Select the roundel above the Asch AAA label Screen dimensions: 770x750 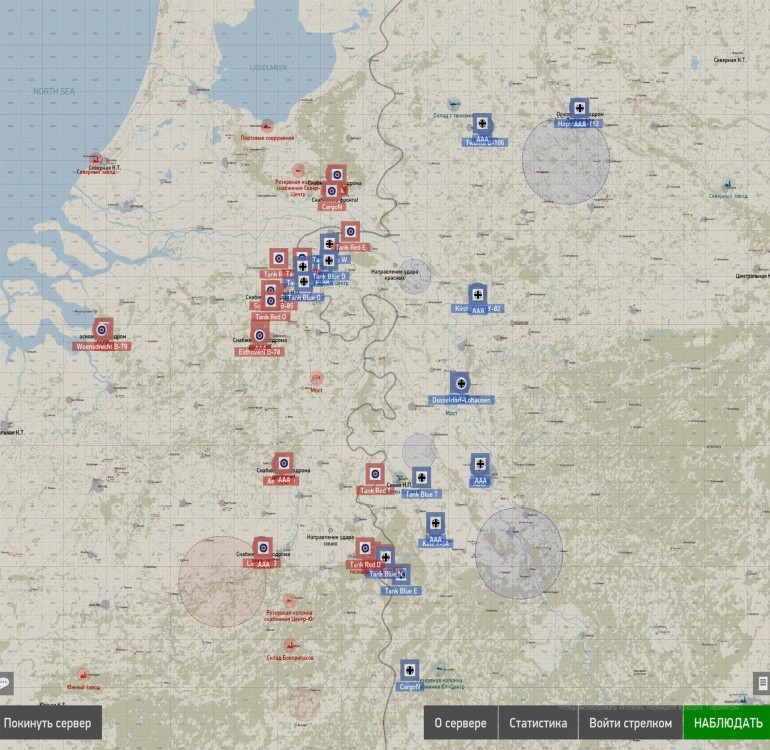283,463
